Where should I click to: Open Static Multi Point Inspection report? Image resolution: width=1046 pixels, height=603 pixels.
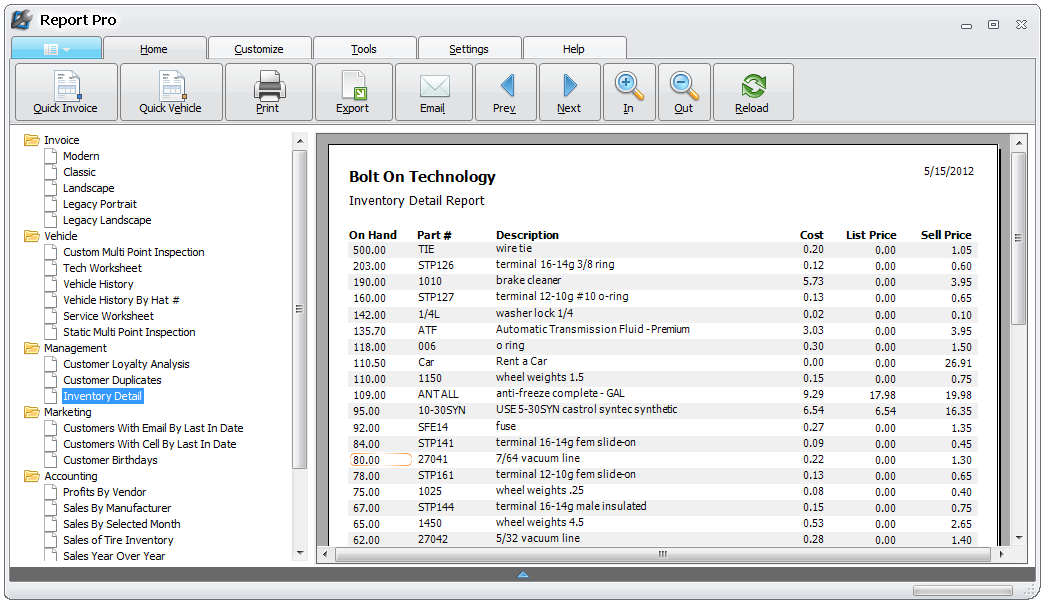tap(129, 332)
